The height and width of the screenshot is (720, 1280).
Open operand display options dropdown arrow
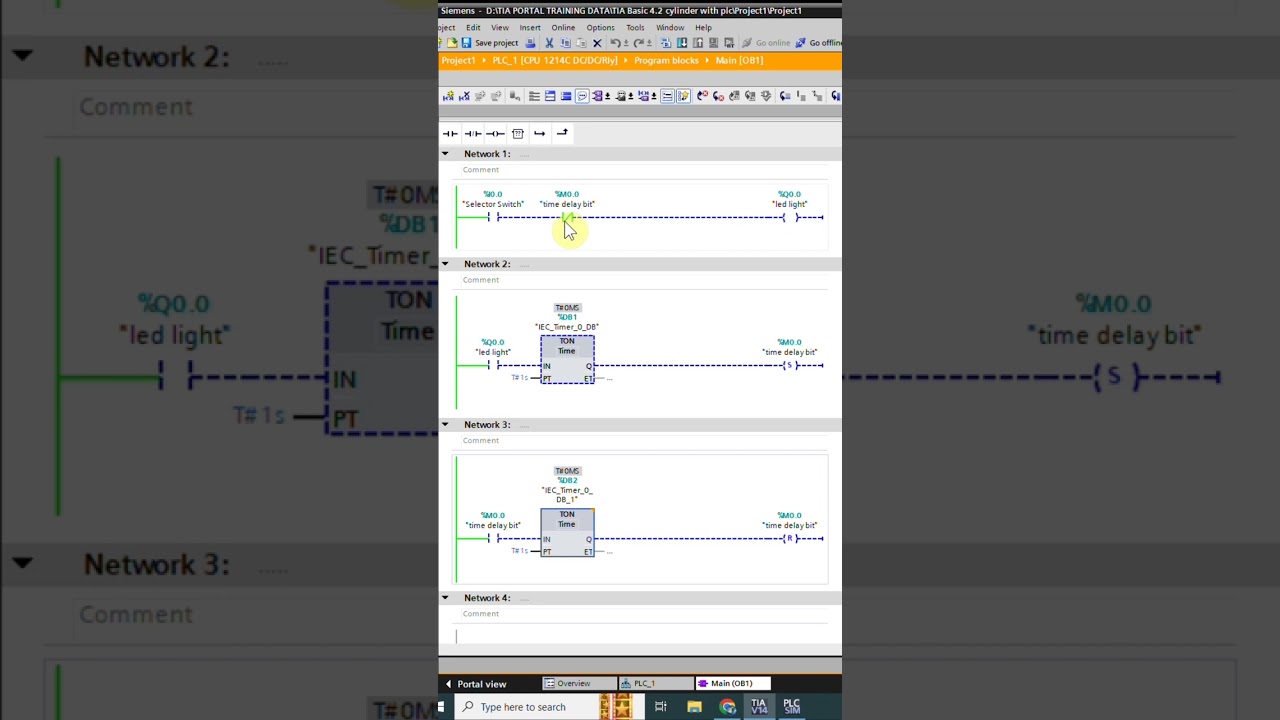608,96
